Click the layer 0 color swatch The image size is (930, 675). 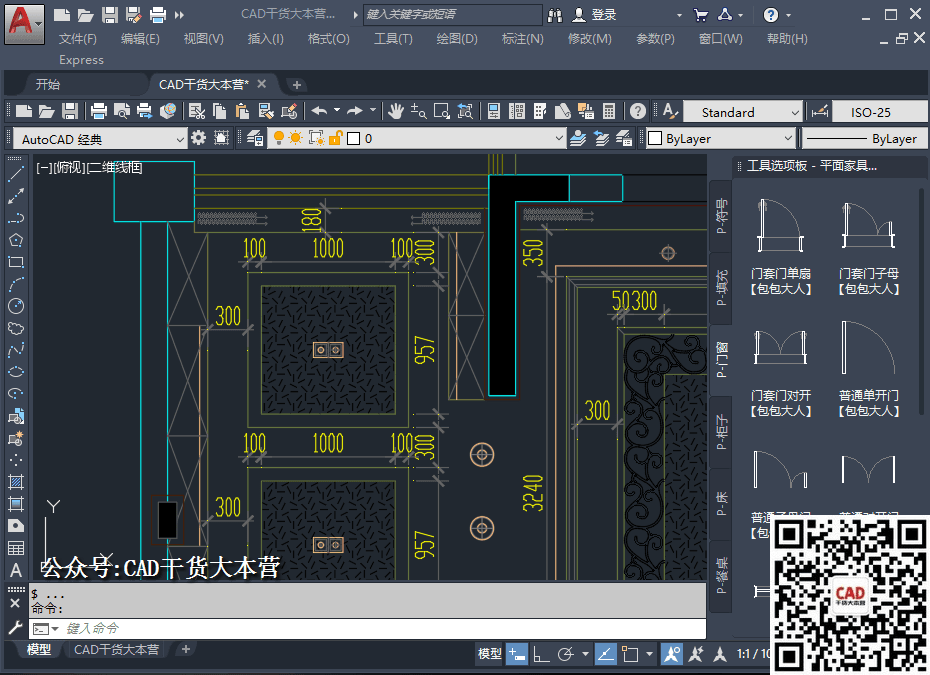point(353,138)
